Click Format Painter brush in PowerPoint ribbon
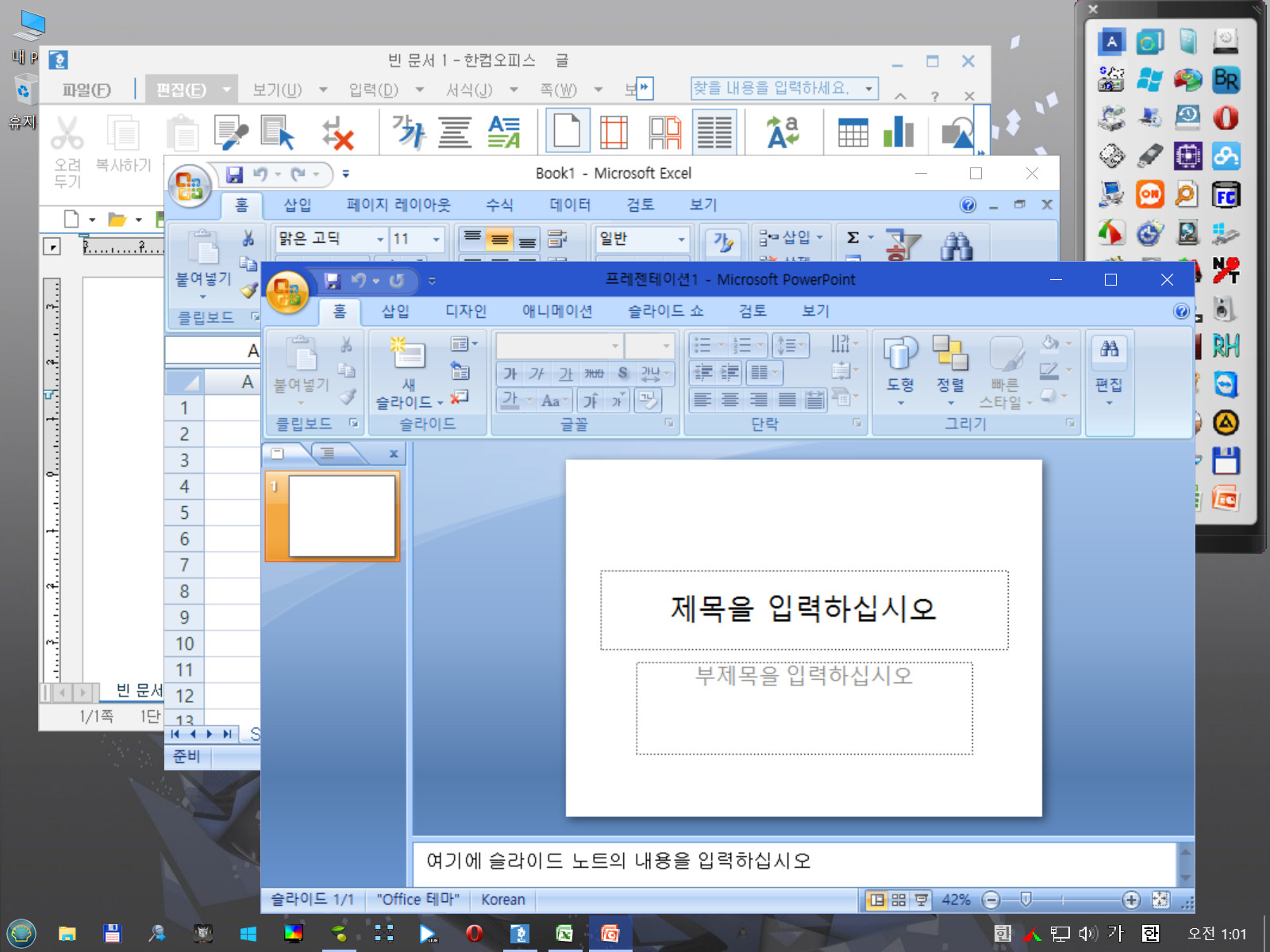 tap(347, 397)
